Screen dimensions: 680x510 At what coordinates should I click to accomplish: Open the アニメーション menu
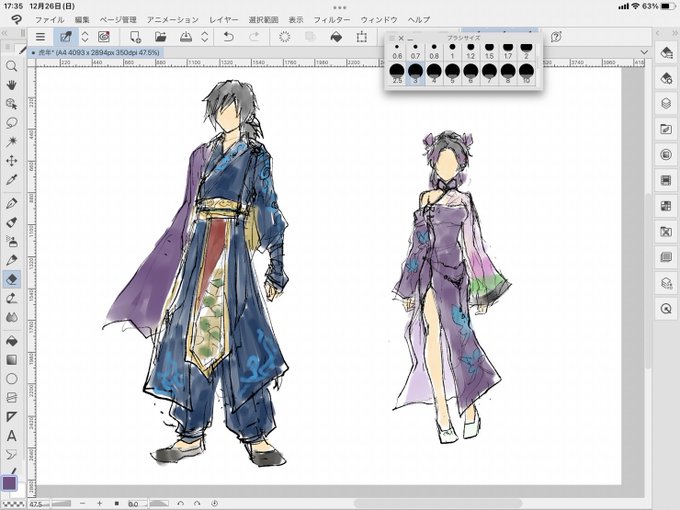tap(172, 20)
